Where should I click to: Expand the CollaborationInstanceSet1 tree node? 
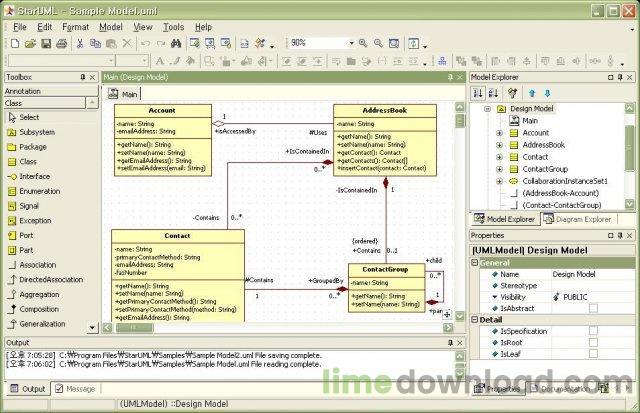click(x=499, y=181)
